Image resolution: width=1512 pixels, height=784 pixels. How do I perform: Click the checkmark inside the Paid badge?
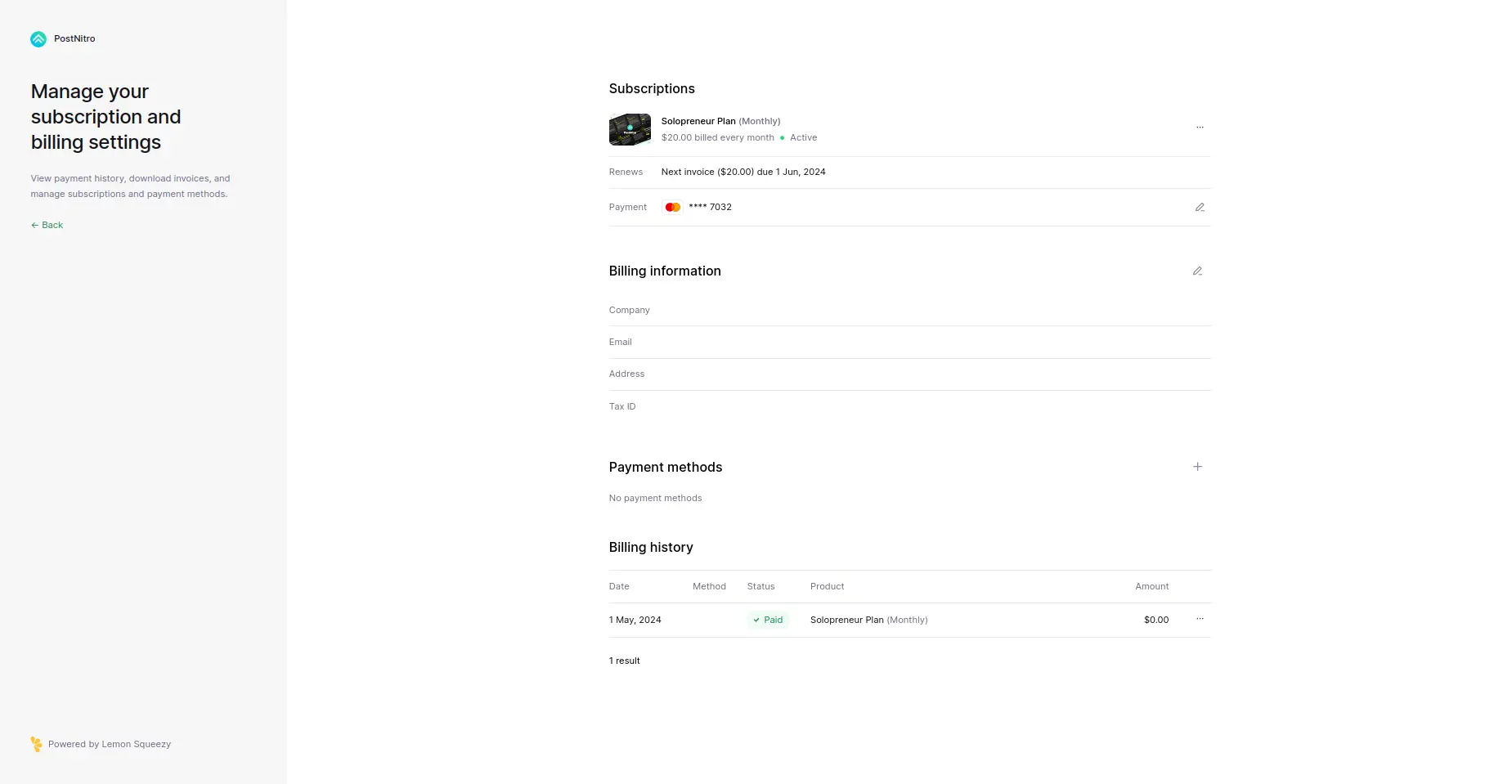click(756, 620)
